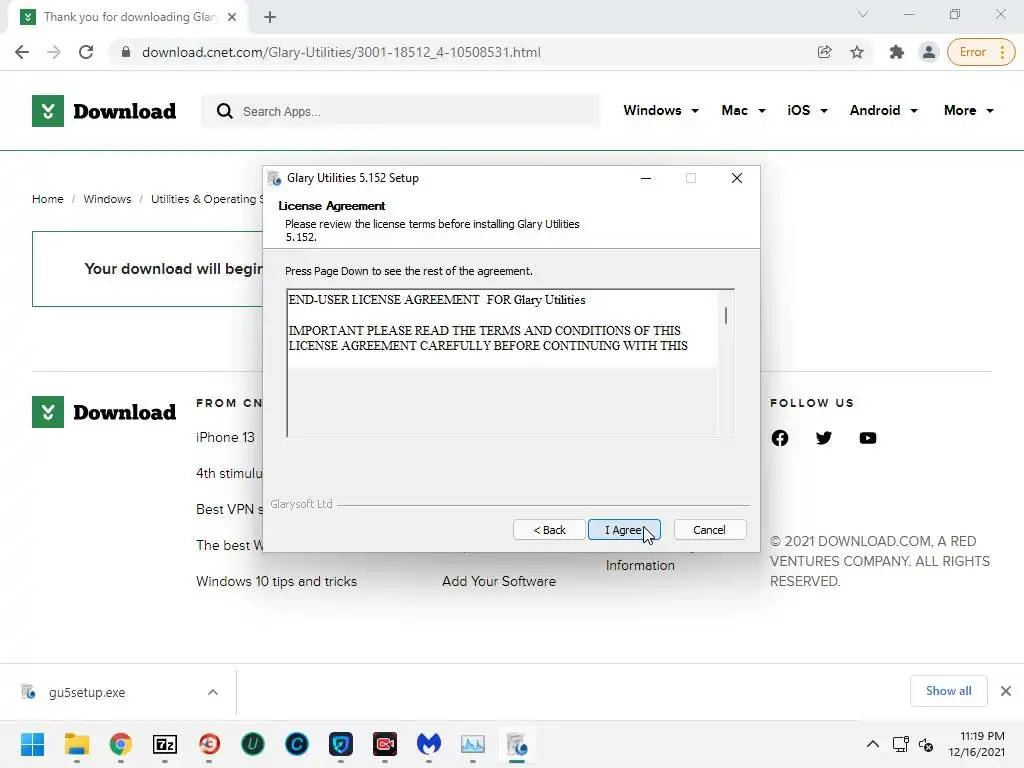Click the browser forward arrow
This screenshot has width=1024, height=768.
[x=54, y=52]
